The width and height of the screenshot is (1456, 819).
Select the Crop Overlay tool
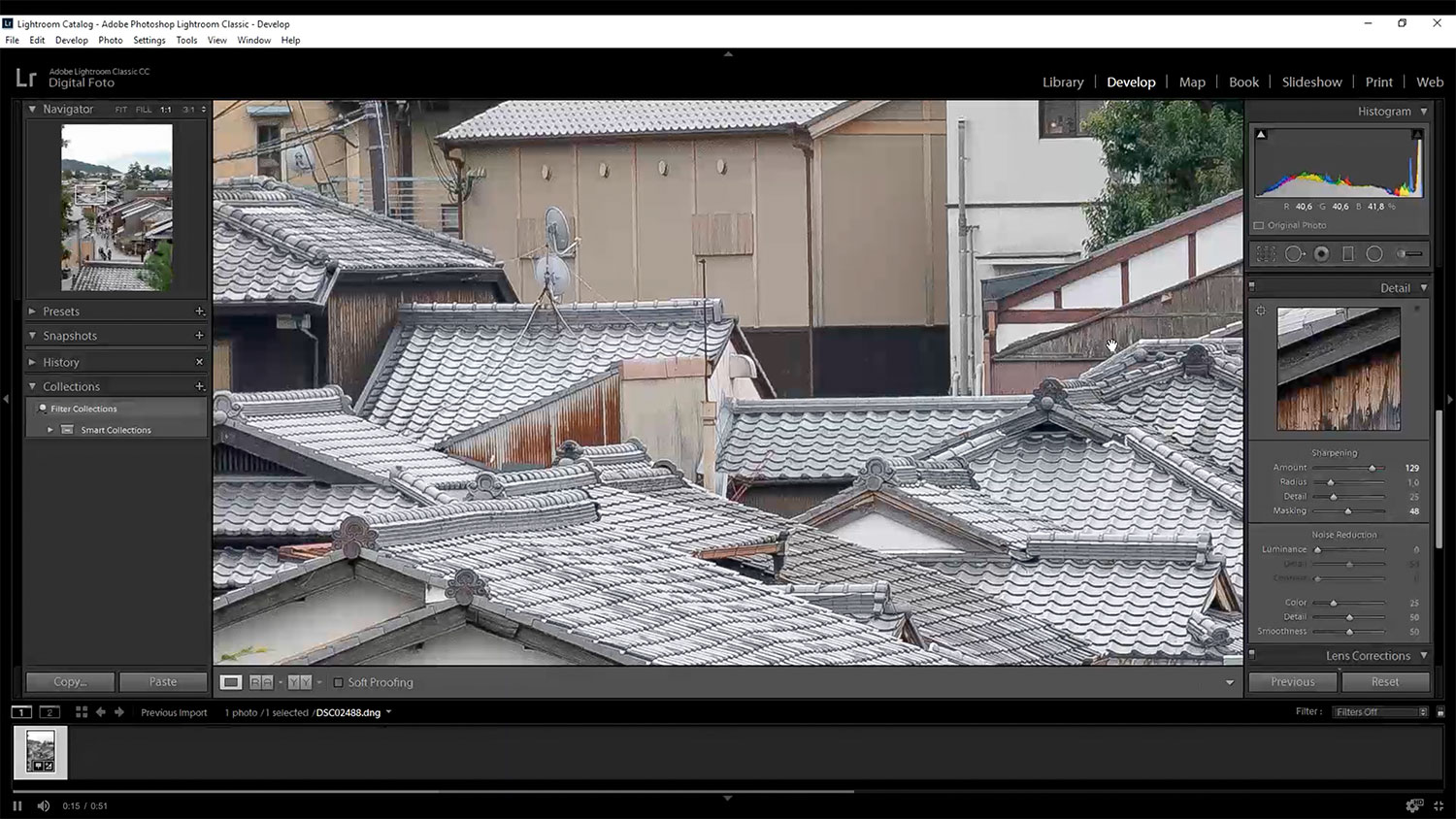1266,254
